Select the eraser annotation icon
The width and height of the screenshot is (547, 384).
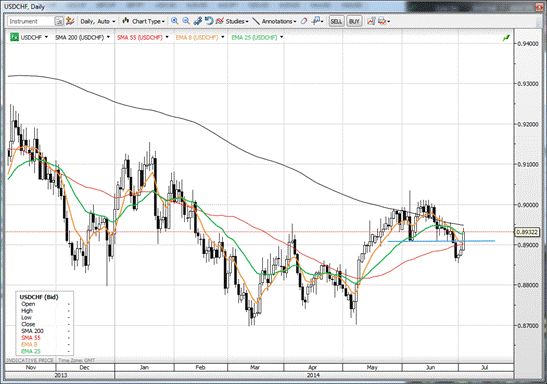coord(304,21)
